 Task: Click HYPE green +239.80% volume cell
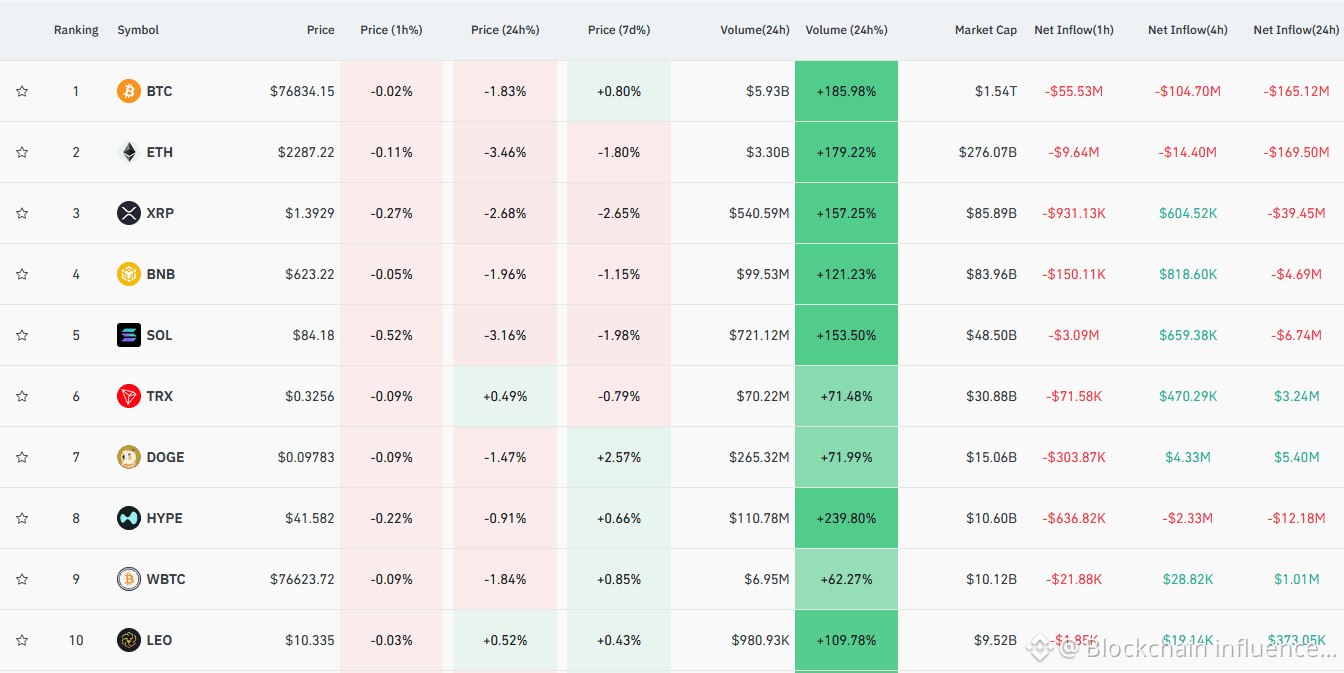[x=846, y=518]
